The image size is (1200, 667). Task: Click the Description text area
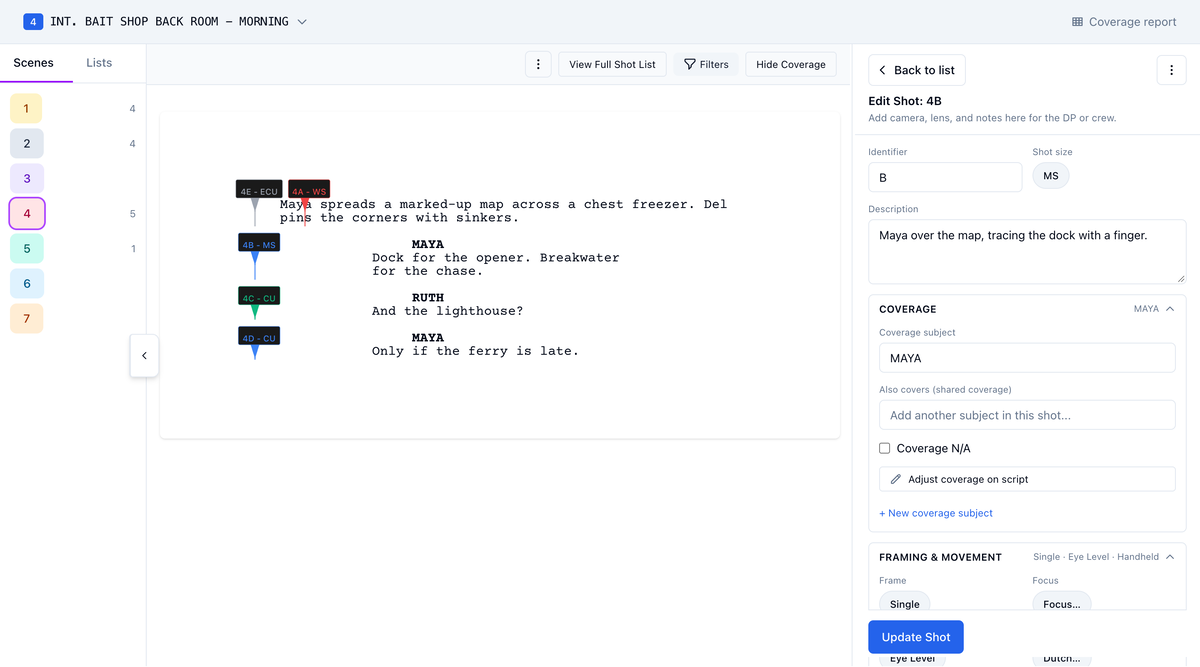[1027, 252]
